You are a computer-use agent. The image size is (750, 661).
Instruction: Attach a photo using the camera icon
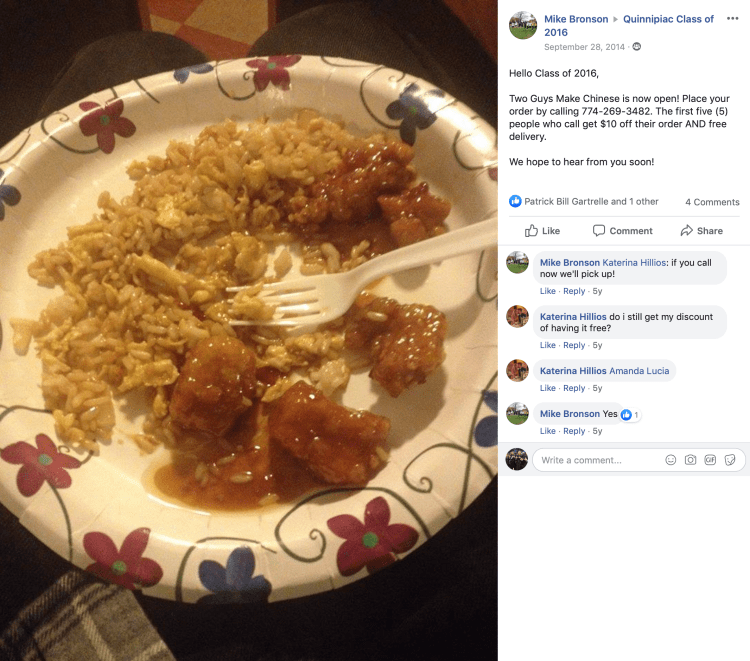coord(690,460)
